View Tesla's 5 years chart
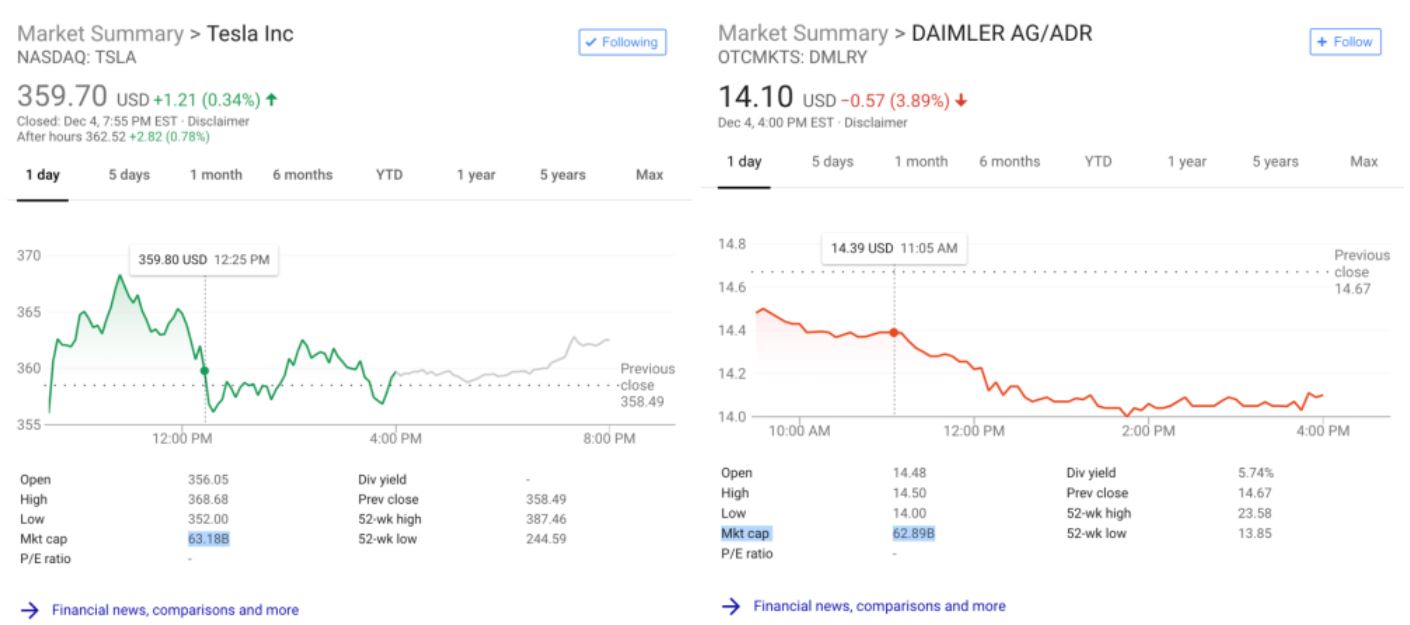1410x625 pixels. pos(563,175)
